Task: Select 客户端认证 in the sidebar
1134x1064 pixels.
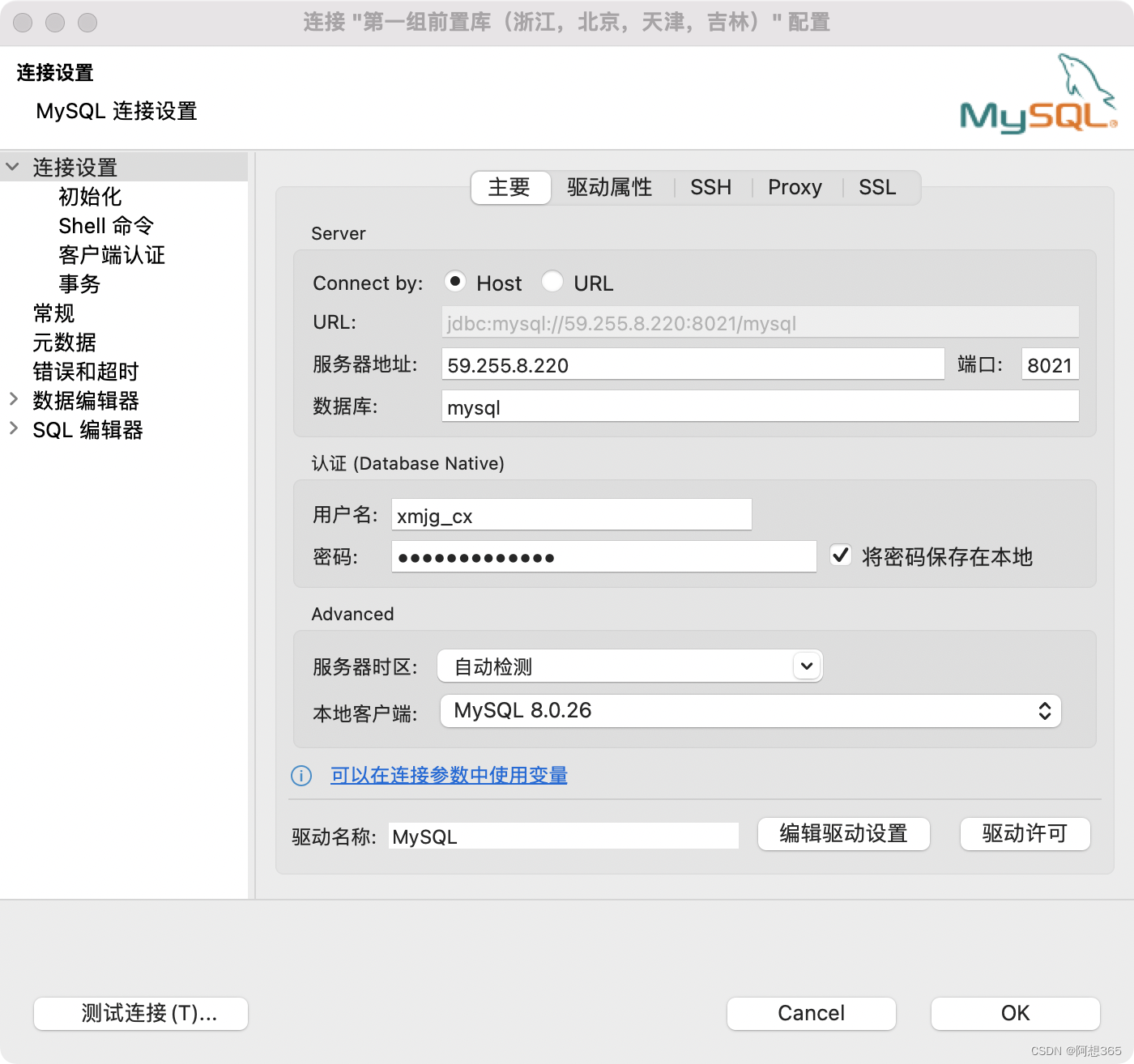Action: point(111,255)
